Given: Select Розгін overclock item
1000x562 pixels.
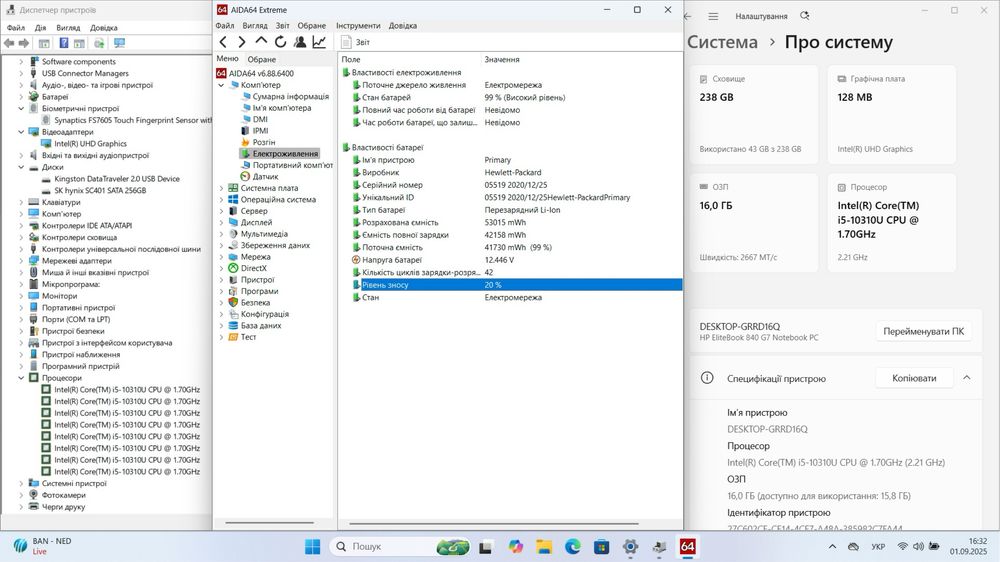Looking at the screenshot, I should pos(264,142).
